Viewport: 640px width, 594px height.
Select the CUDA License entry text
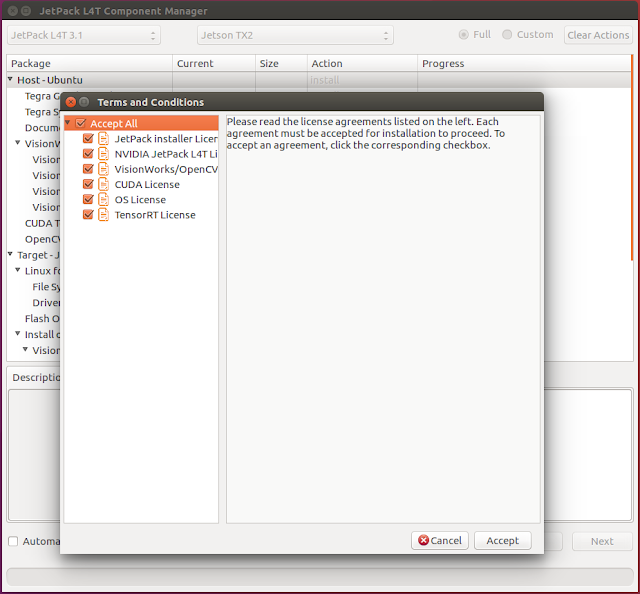click(x=147, y=185)
